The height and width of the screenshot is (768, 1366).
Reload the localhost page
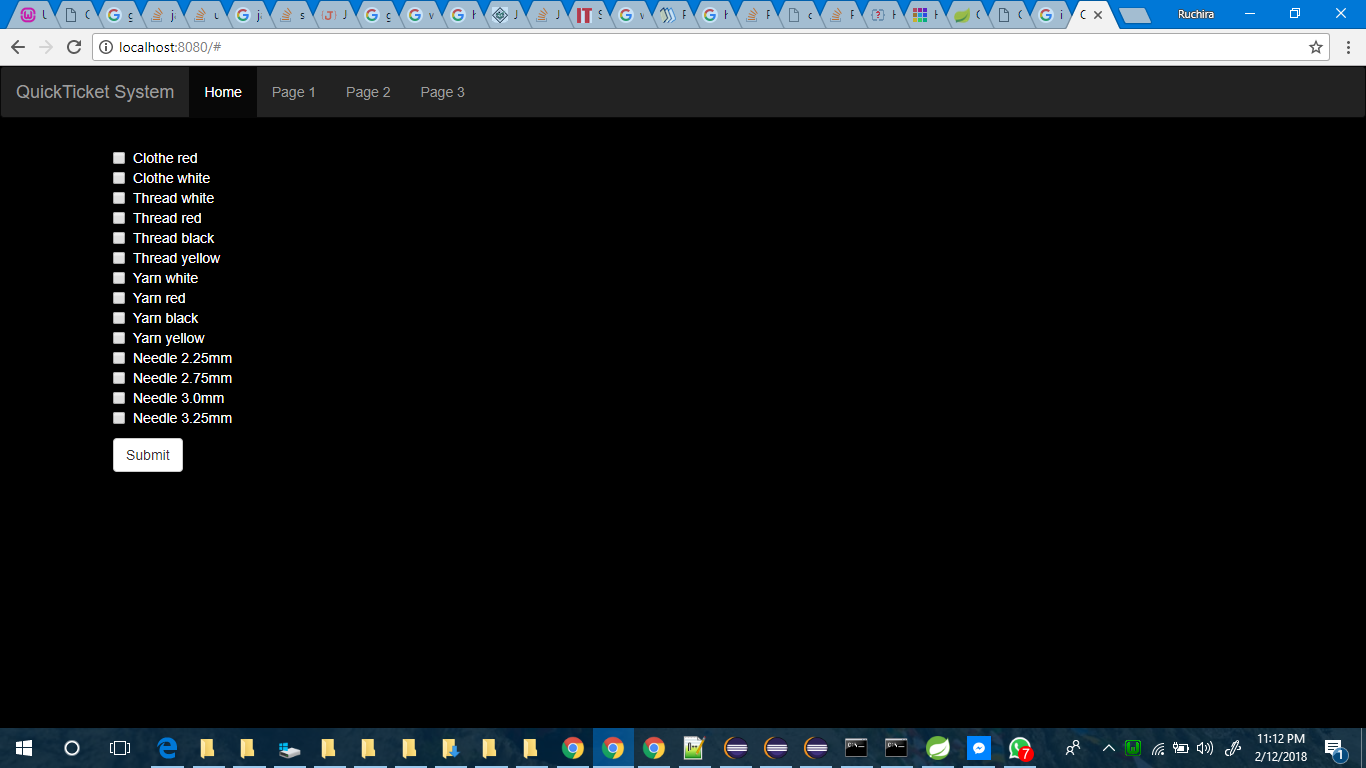coord(73,47)
